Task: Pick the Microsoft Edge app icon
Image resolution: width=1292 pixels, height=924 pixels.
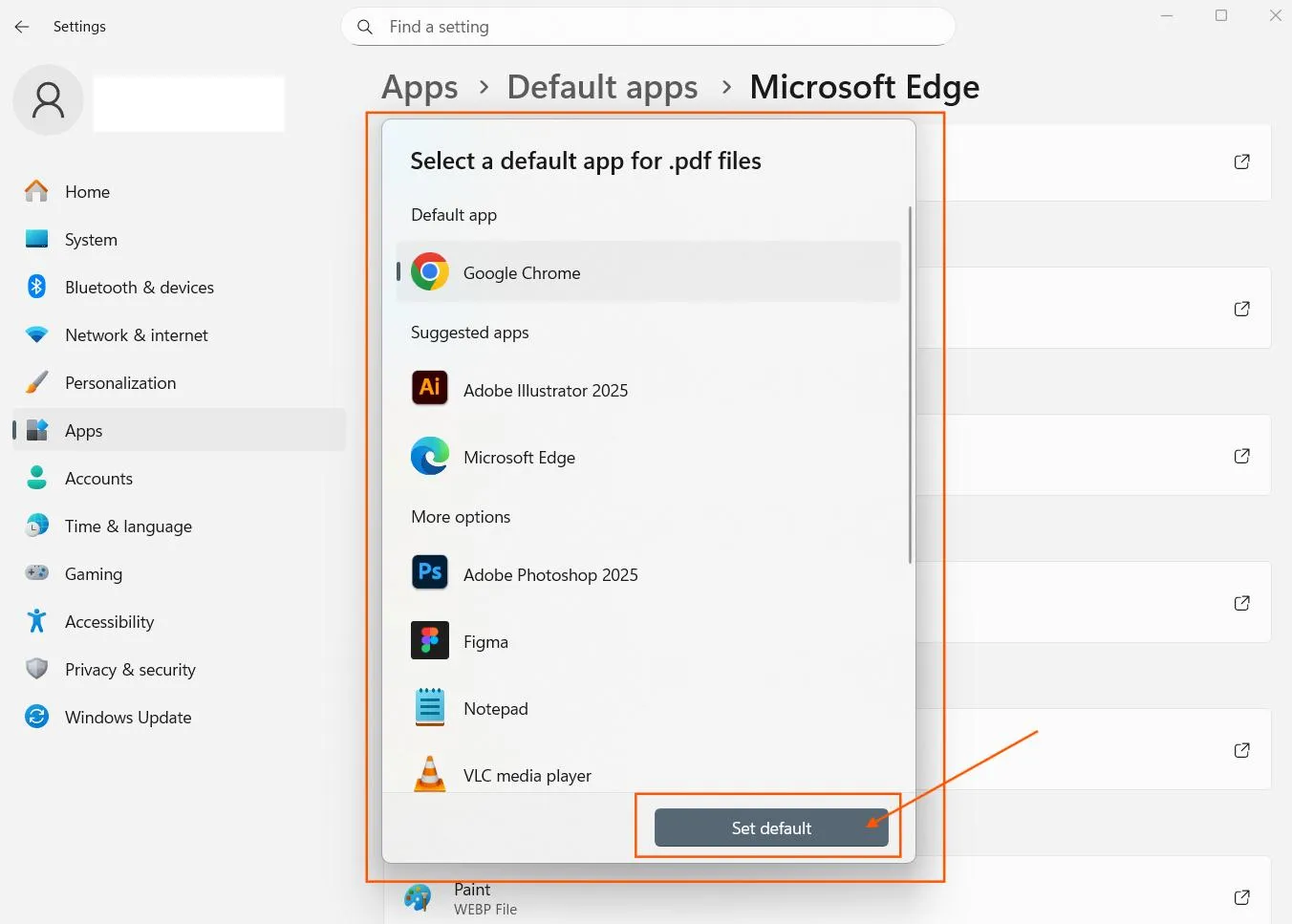Action: coord(430,456)
